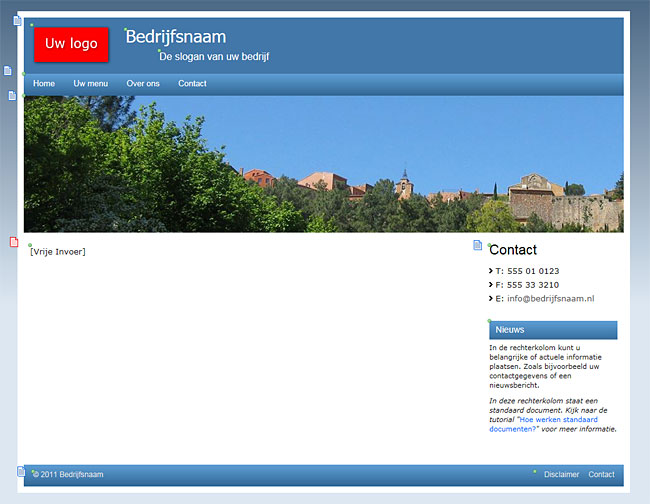Open the Uw menu navigation item
Screen dimensions: 650x504
[x=90, y=83]
